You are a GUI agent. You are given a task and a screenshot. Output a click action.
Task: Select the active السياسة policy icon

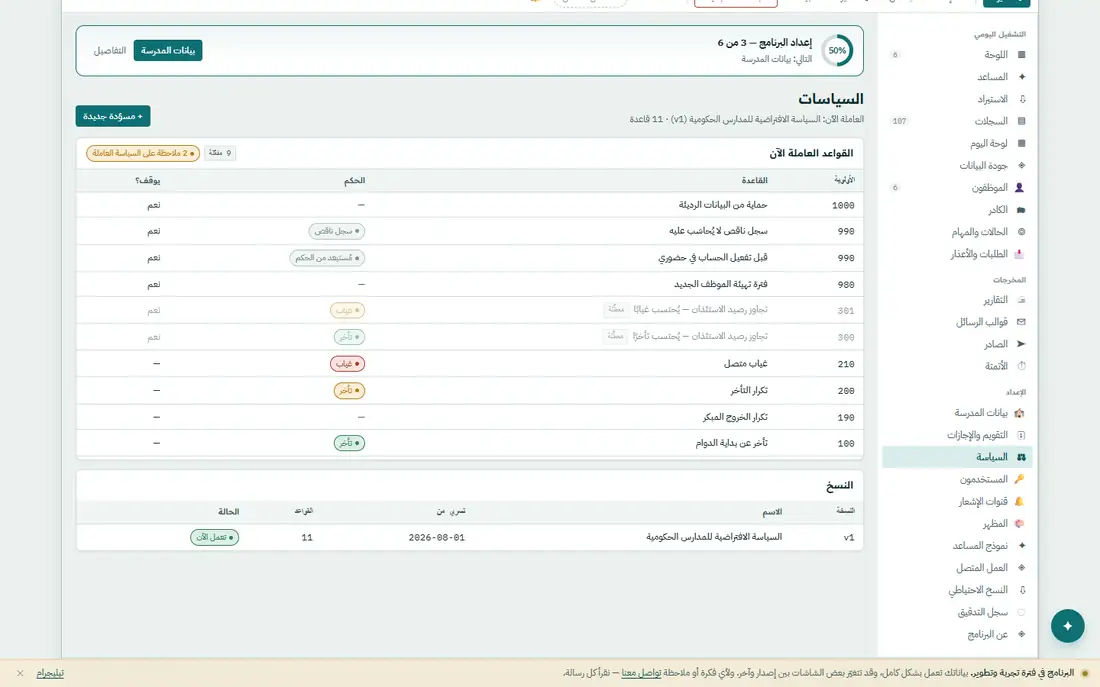1021,457
